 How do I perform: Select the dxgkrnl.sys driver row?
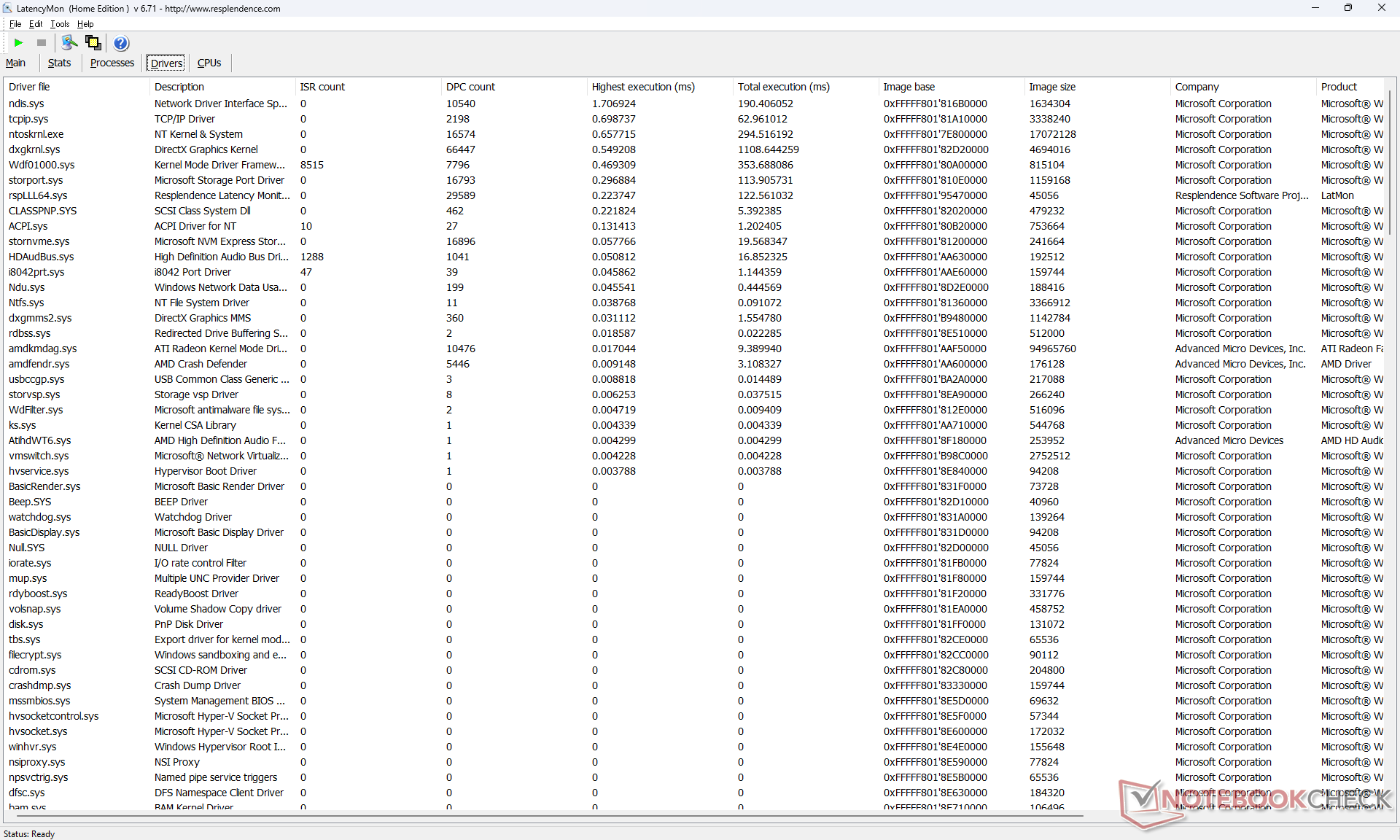tap(34, 149)
